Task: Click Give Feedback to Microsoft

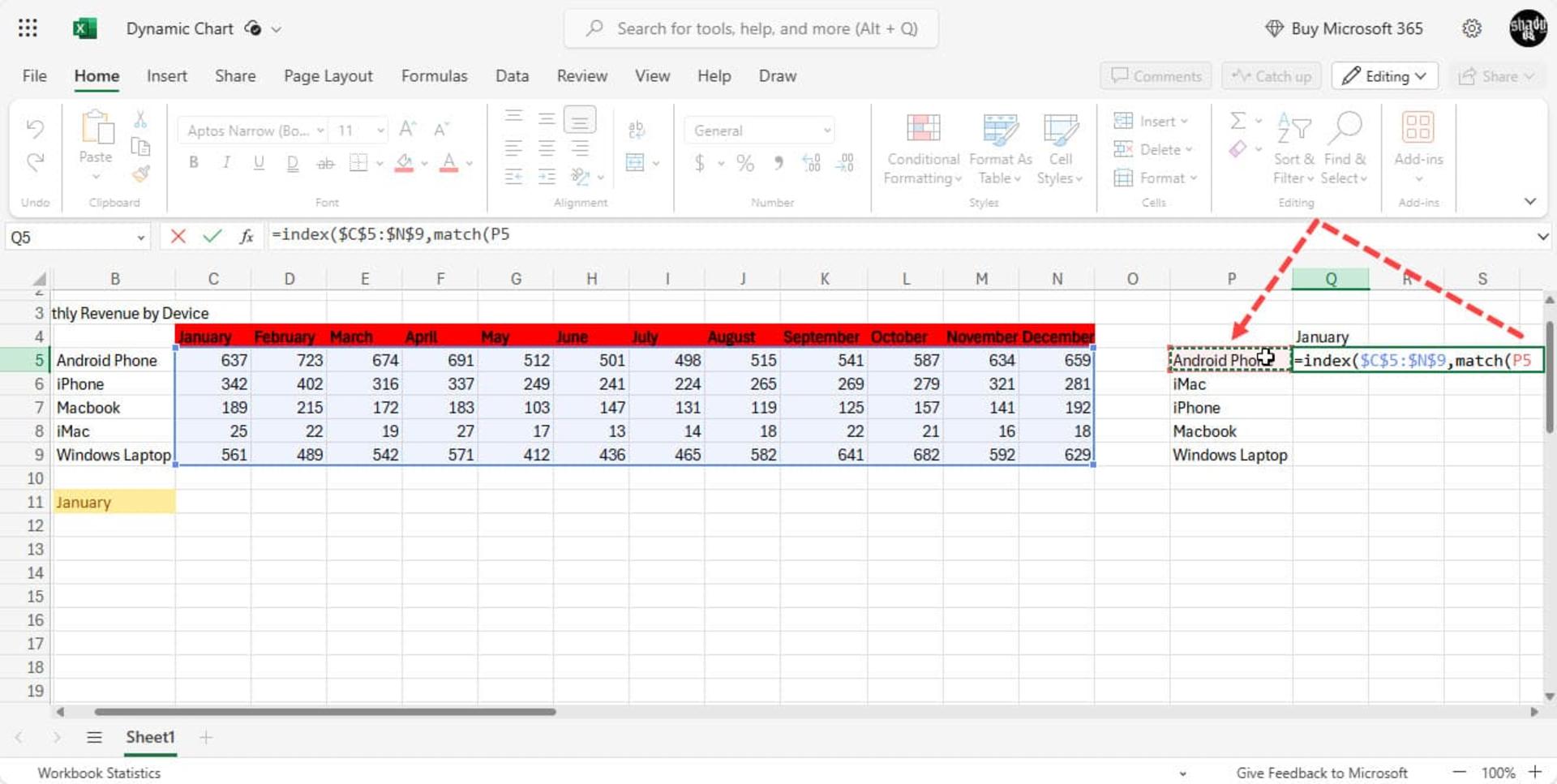Action: tap(1322, 773)
